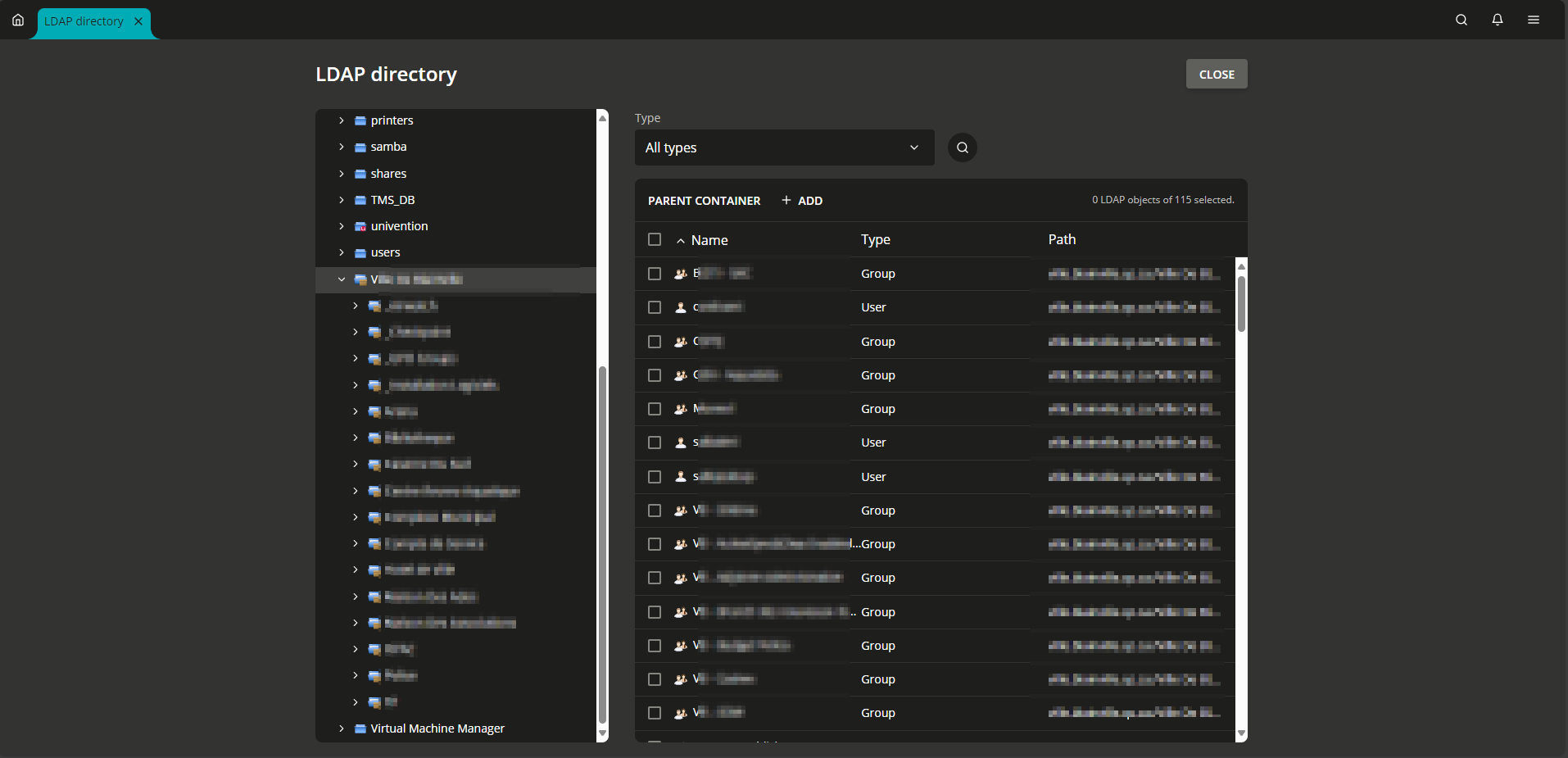
Task: Click the PARENT CONTAINER button
Action: click(704, 201)
